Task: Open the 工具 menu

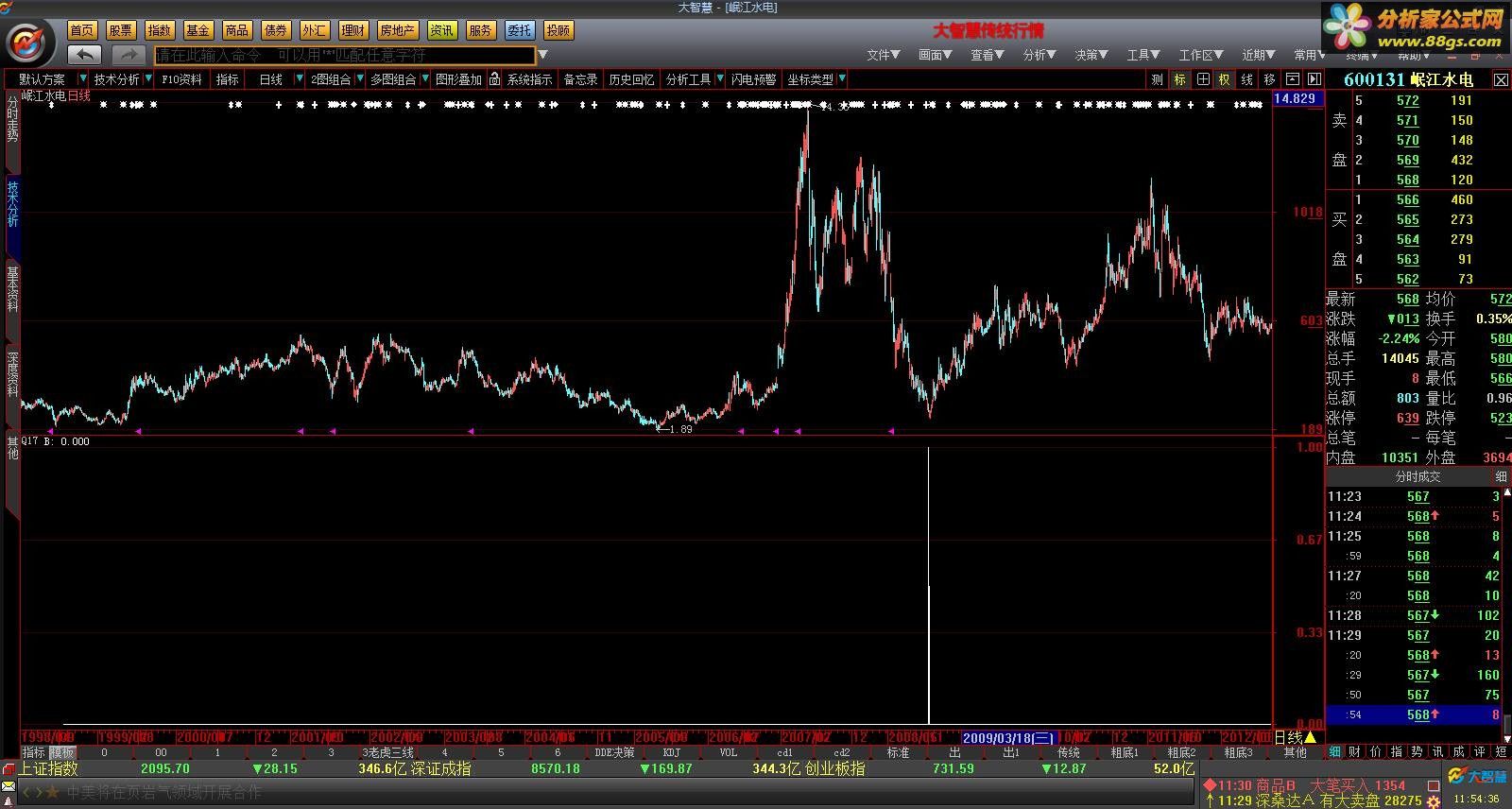Action: 1143,55
